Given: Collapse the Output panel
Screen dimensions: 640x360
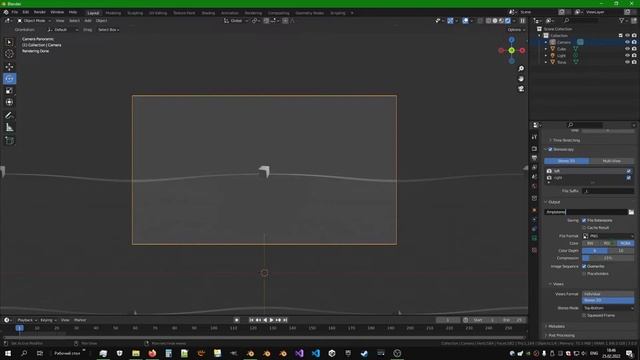Looking at the screenshot, I should 554,202.
